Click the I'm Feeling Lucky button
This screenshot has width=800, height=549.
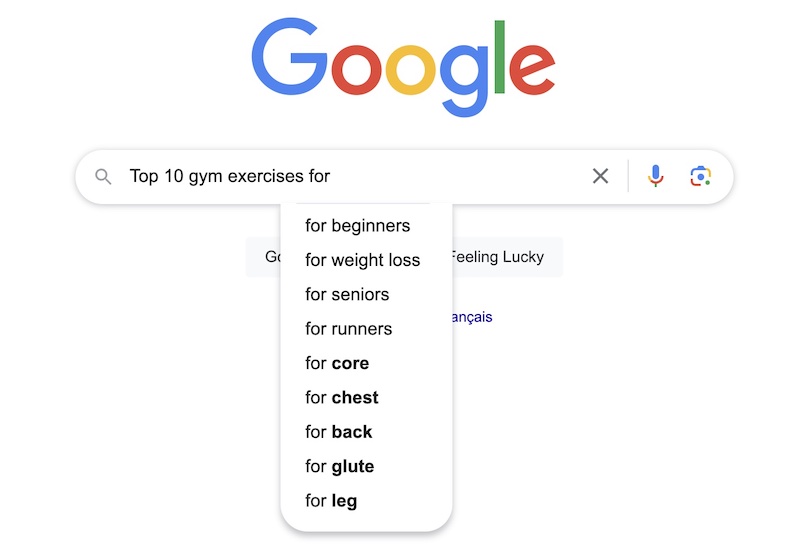coord(507,257)
